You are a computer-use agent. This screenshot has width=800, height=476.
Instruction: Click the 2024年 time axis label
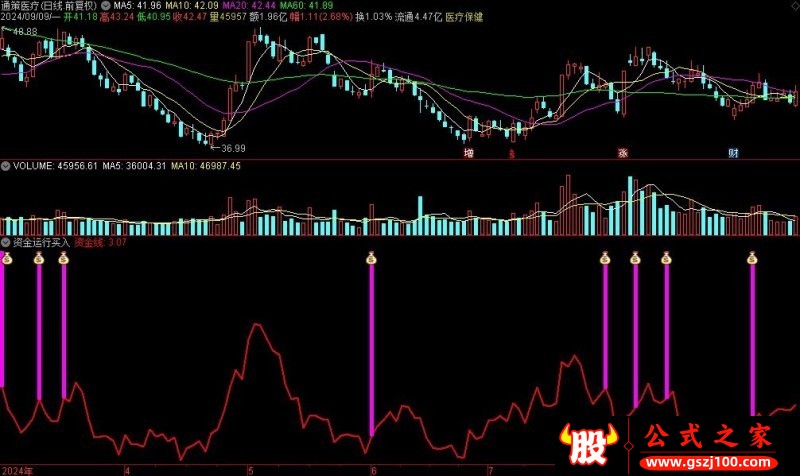click(17, 471)
